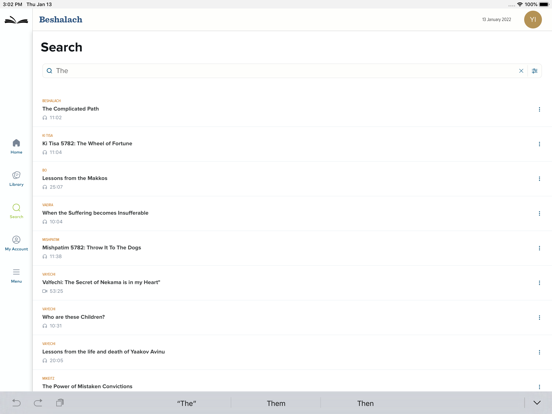Open options for The Complicated Path
This screenshot has height=414, width=552.
[539, 109]
